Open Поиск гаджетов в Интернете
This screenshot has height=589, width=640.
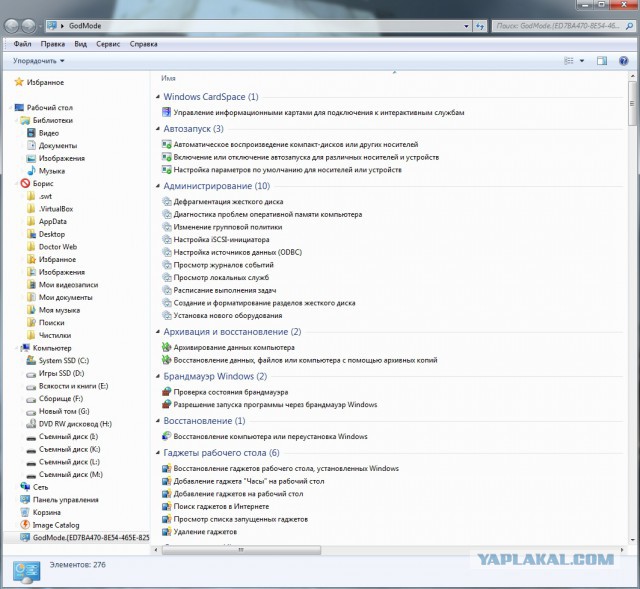[221, 506]
